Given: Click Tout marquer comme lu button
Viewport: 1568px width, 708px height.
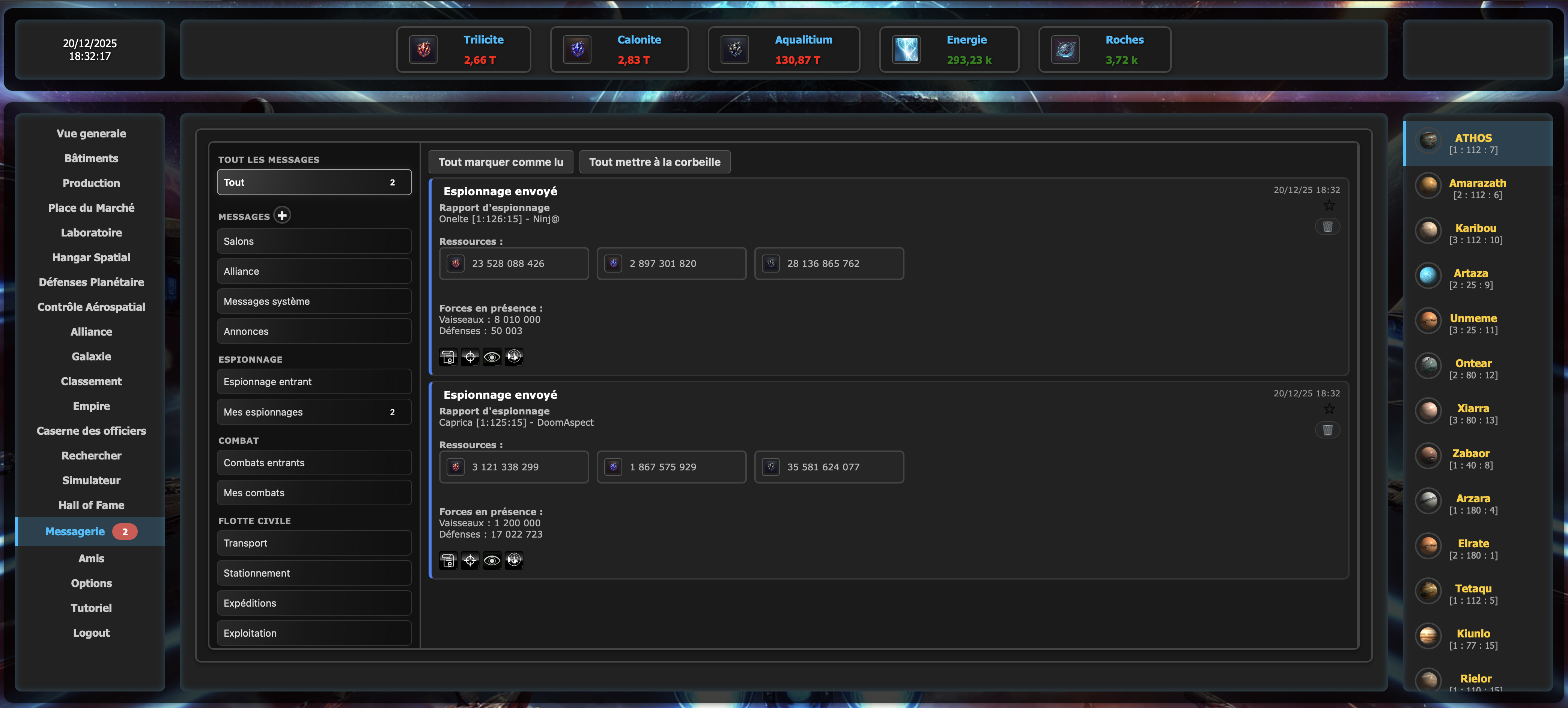Looking at the screenshot, I should (500, 162).
